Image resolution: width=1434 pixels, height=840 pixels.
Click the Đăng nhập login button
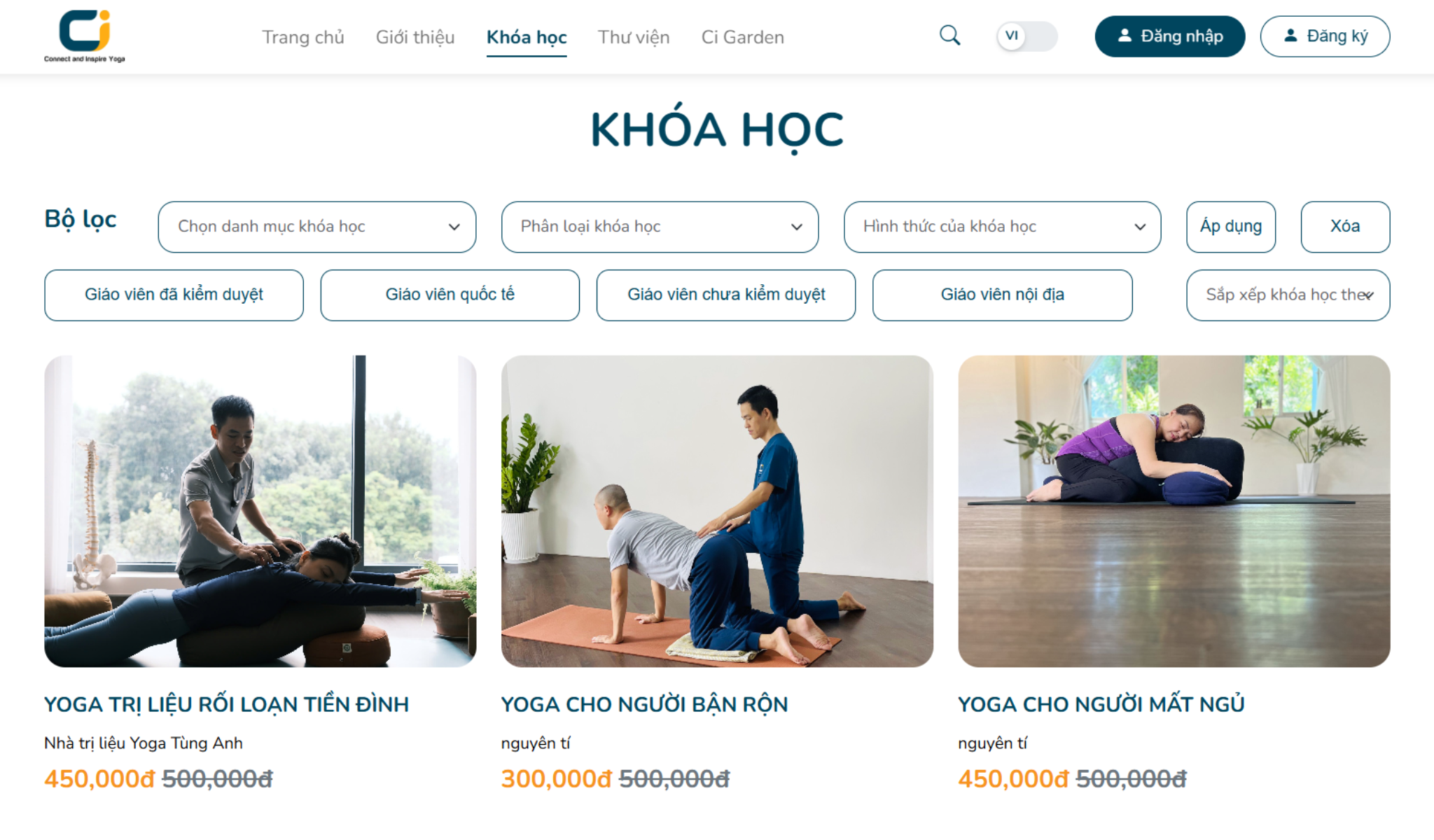pyautogui.click(x=1170, y=36)
